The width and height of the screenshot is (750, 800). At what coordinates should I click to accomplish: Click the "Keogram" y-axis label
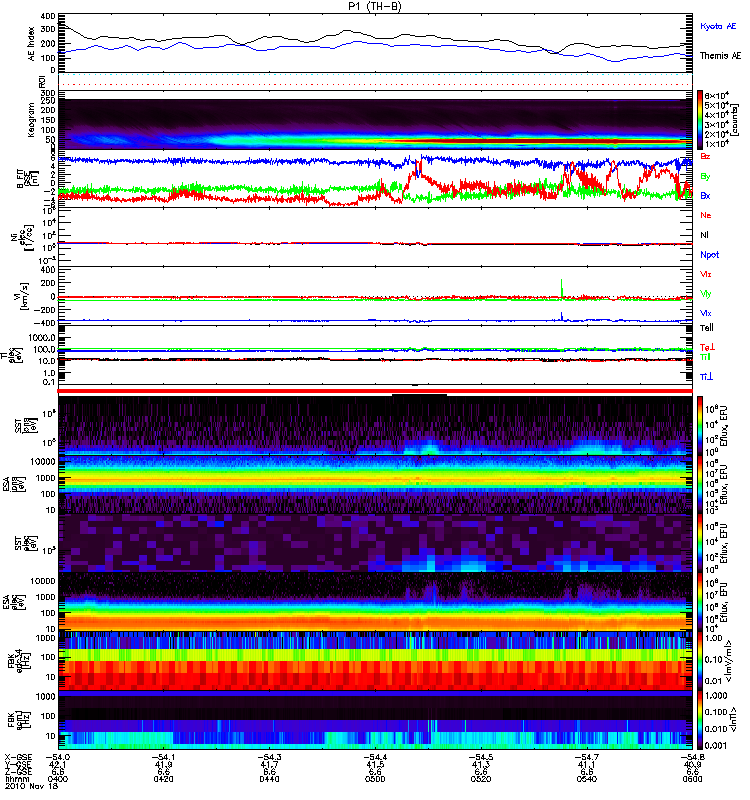coord(31,119)
